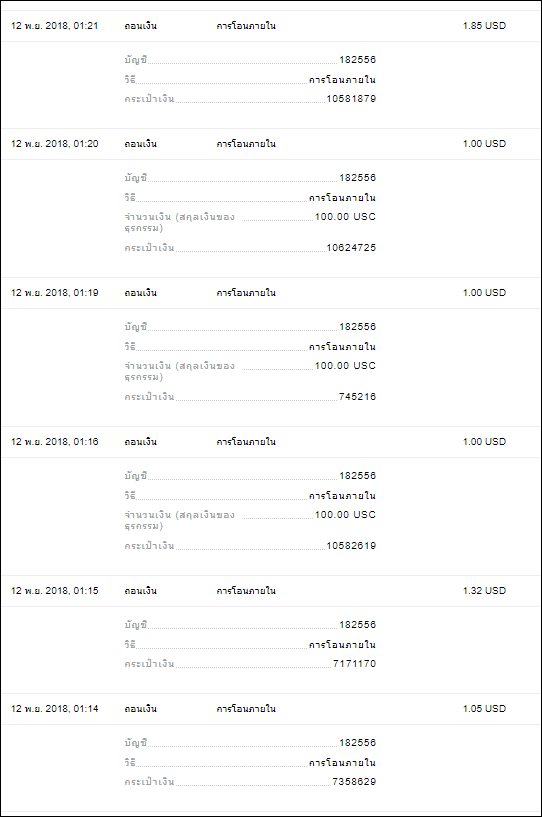
Task: Select wallet number 7358629
Action: tap(354, 781)
